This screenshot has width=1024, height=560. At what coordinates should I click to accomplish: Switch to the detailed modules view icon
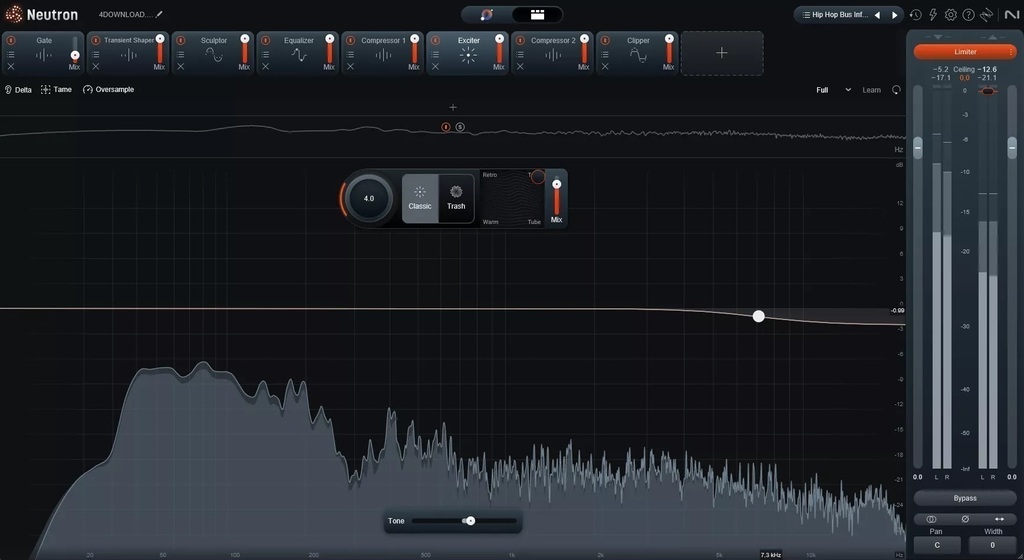[537, 14]
